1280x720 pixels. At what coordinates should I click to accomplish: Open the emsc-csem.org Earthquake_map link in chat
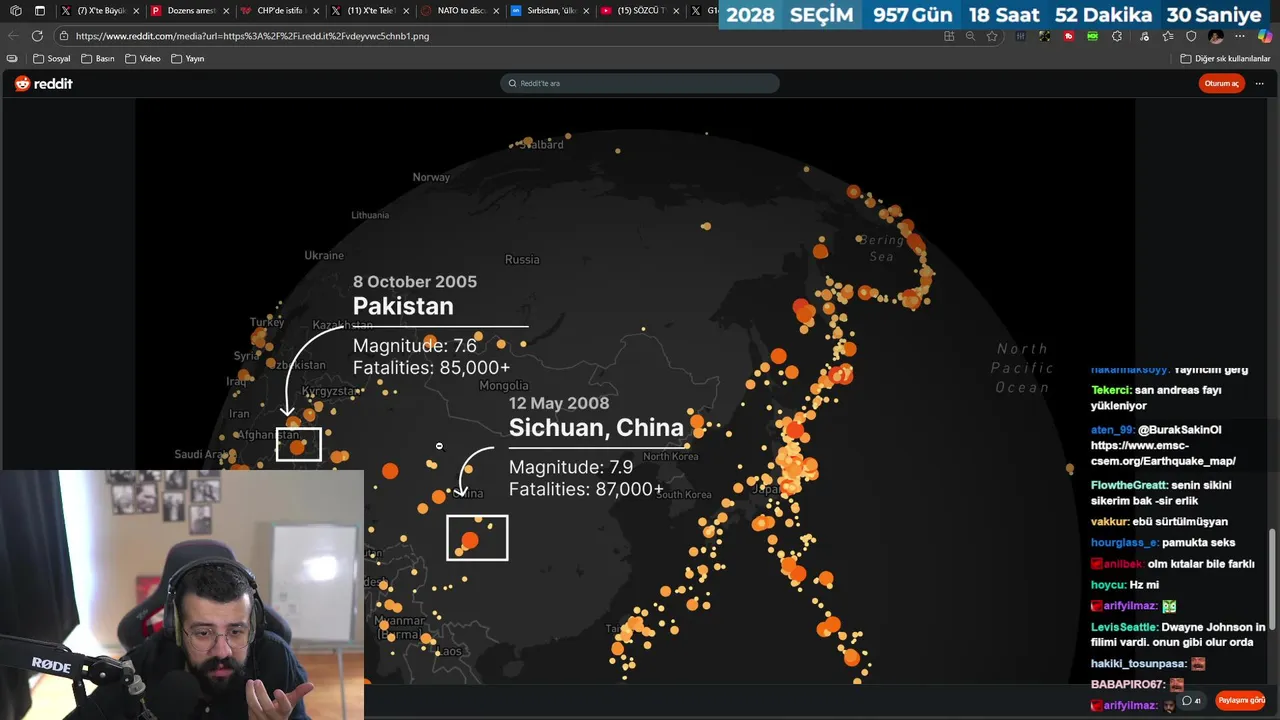(x=1163, y=454)
